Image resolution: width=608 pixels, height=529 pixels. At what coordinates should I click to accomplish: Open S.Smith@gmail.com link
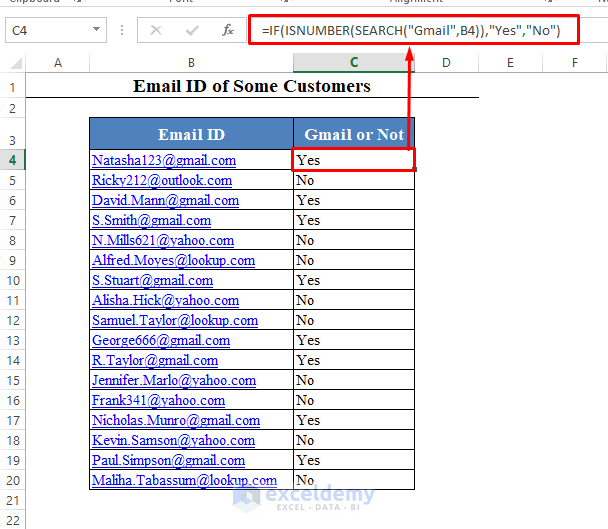click(x=152, y=220)
